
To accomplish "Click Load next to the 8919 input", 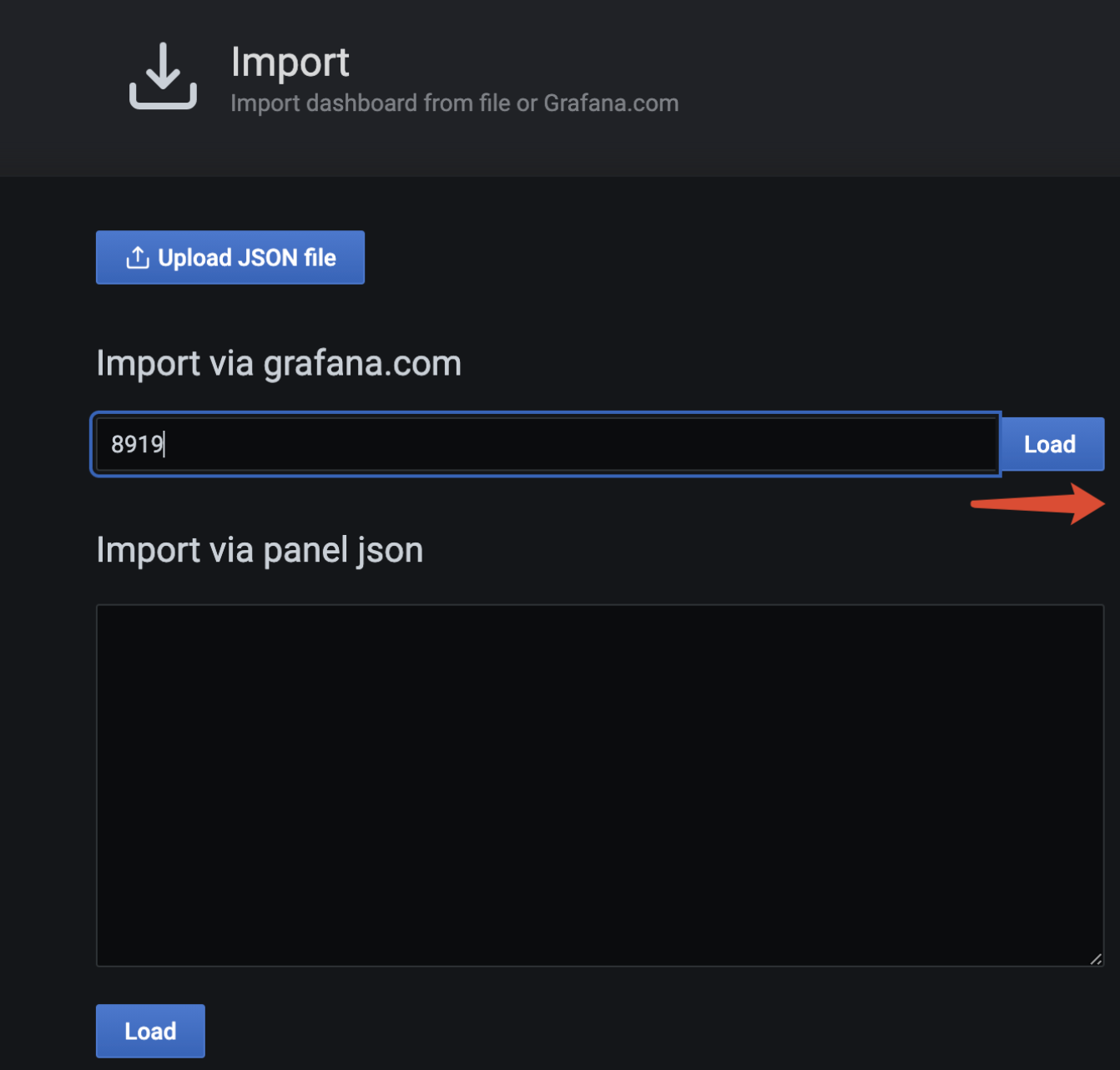I will point(1052,444).
